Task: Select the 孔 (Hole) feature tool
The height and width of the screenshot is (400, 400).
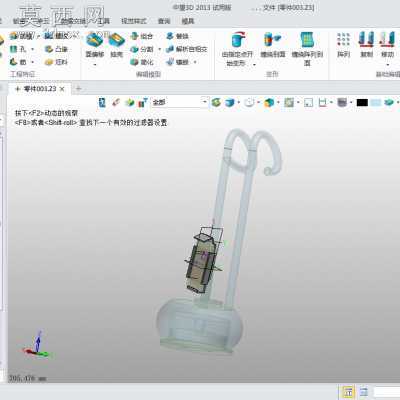Action: click(x=17, y=49)
